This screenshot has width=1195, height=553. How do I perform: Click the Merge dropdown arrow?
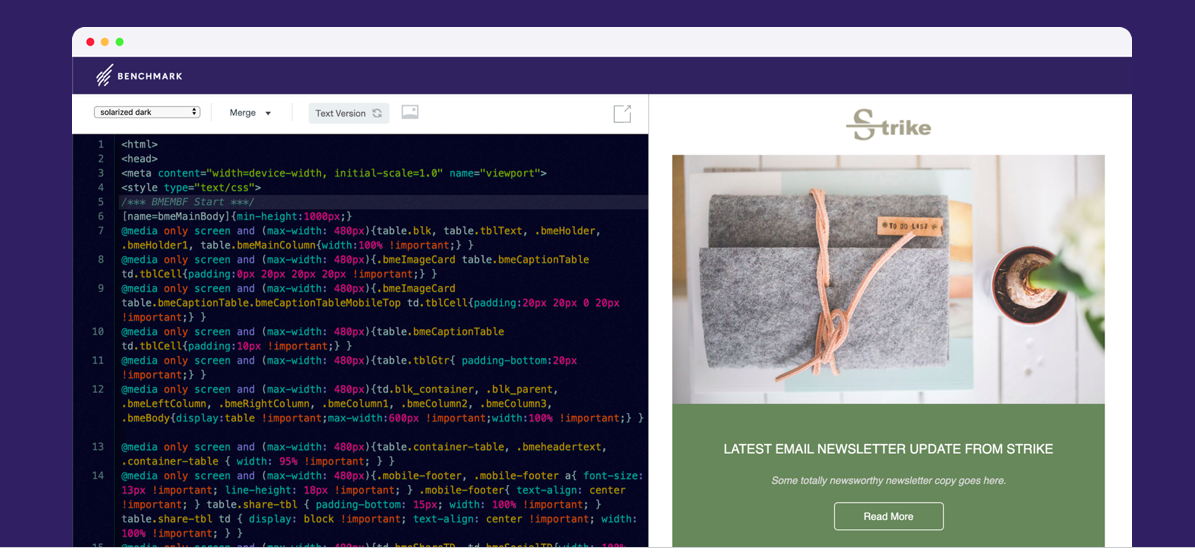pyautogui.click(x=268, y=114)
